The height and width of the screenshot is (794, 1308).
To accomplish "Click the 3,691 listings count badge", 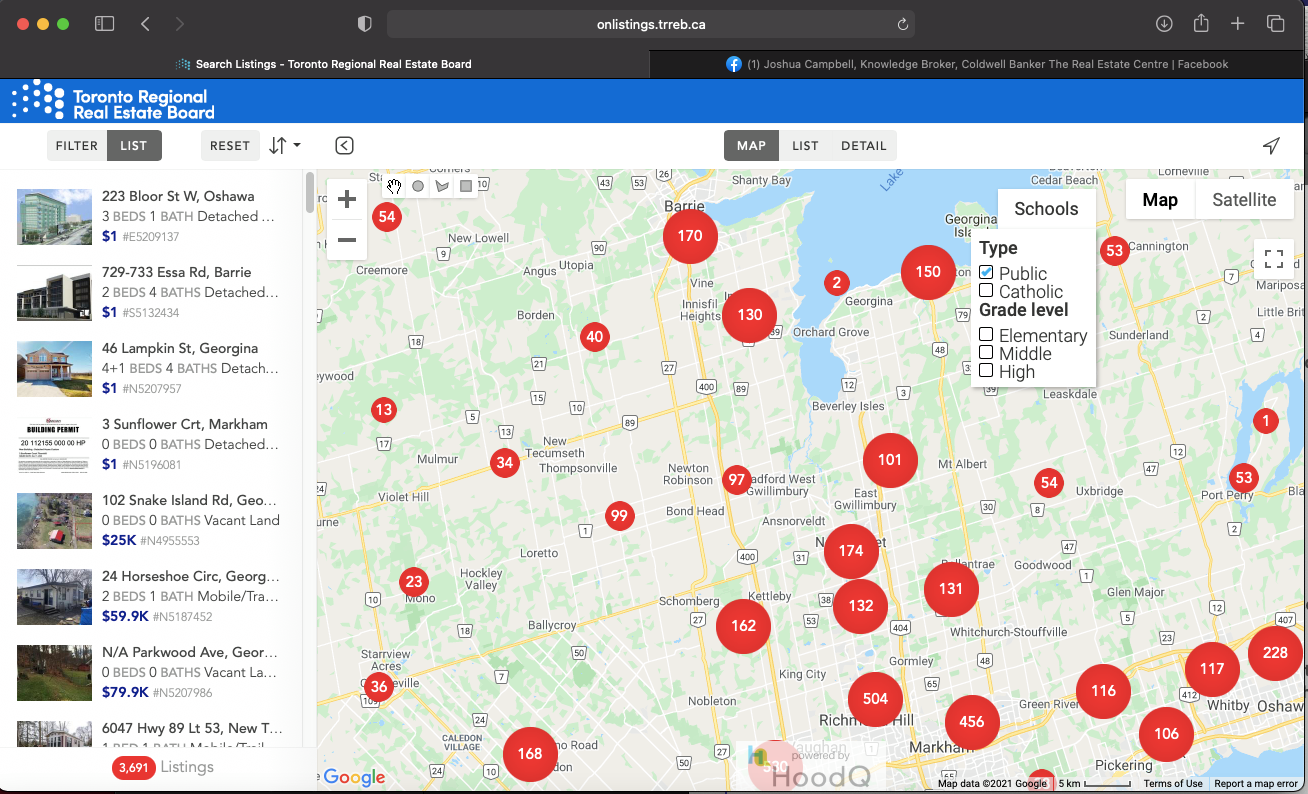I will pos(132,768).
